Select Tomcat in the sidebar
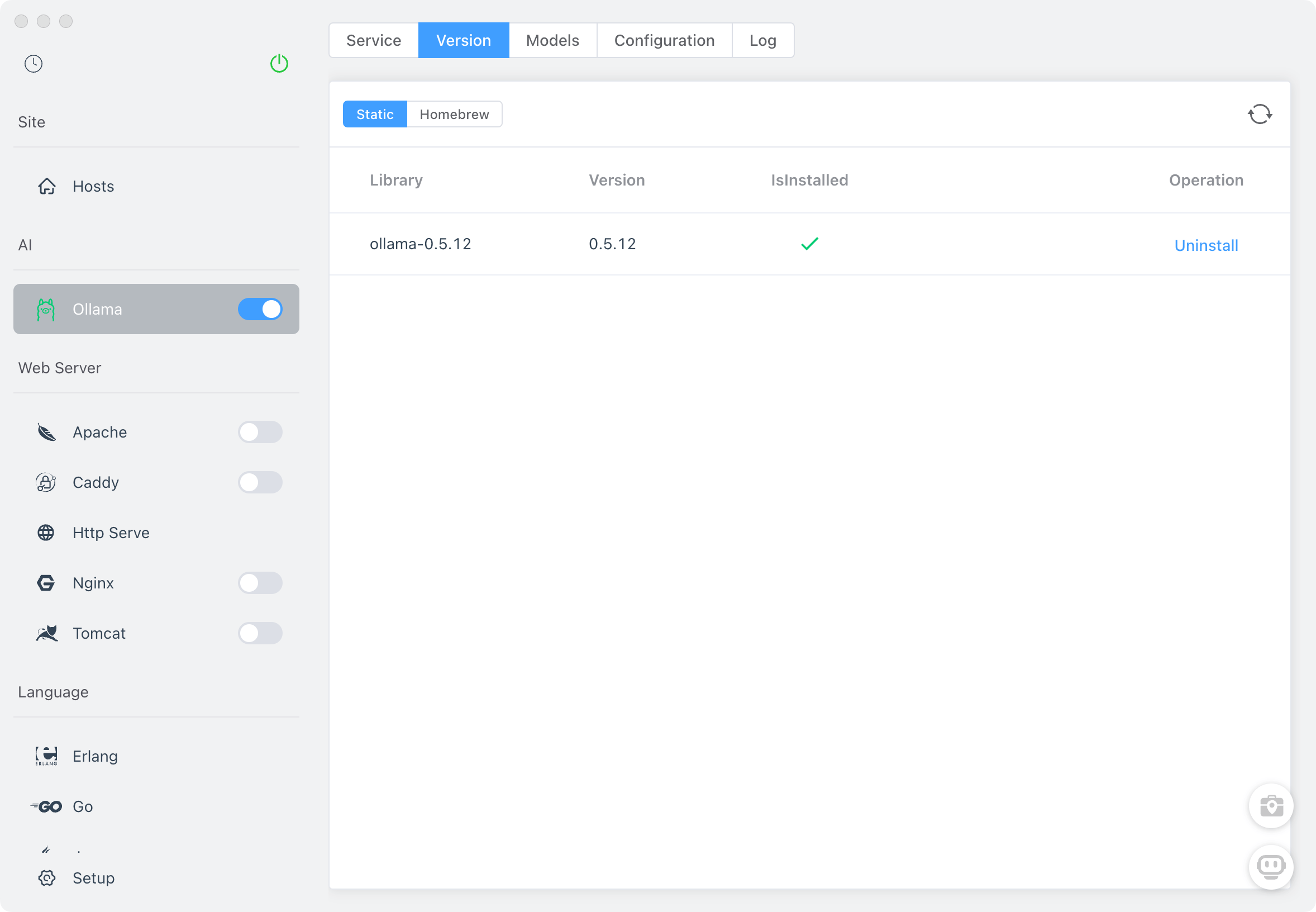 click(156, 633)
